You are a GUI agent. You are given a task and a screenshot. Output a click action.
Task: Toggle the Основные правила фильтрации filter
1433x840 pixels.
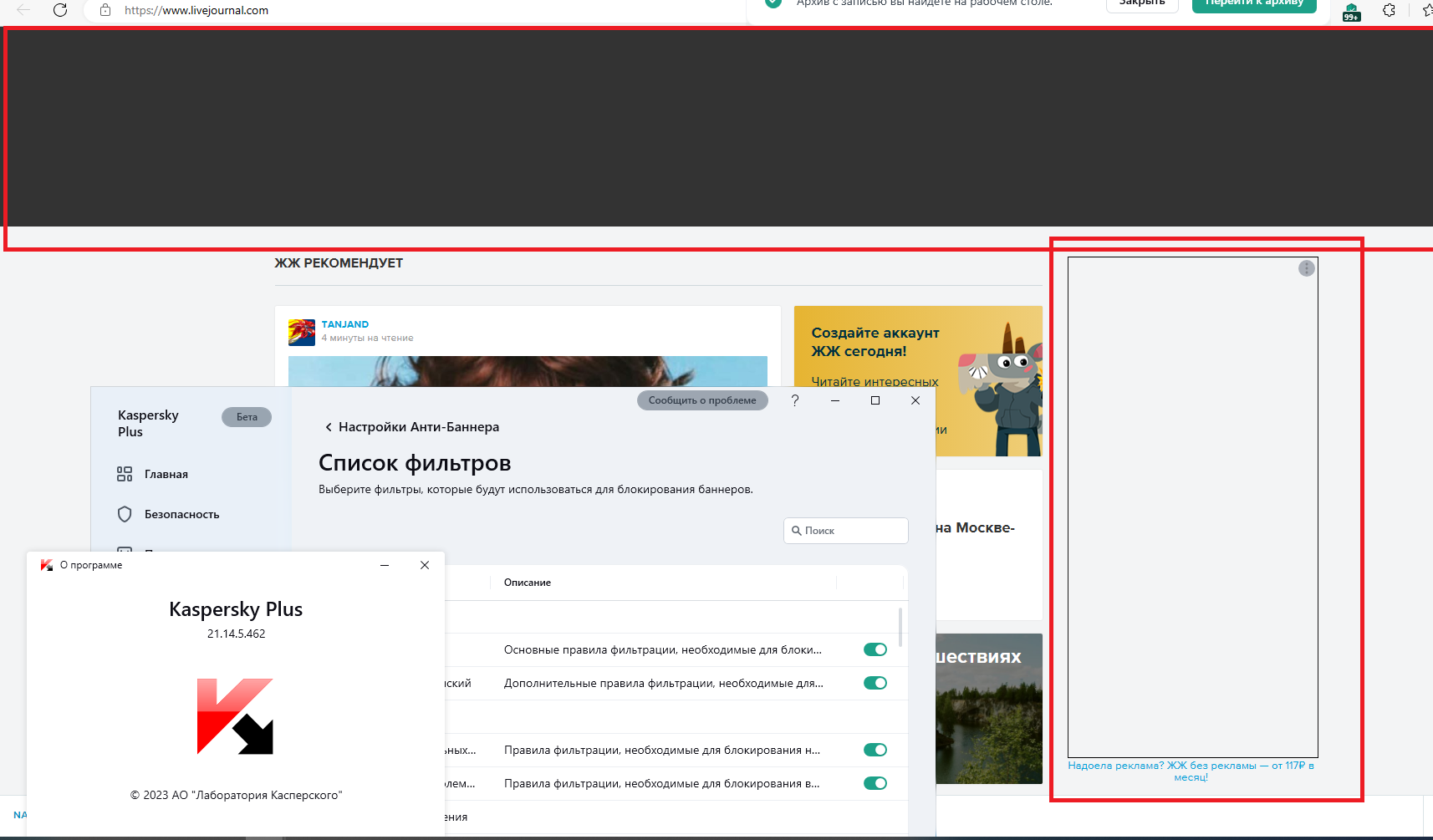[875, 649]
